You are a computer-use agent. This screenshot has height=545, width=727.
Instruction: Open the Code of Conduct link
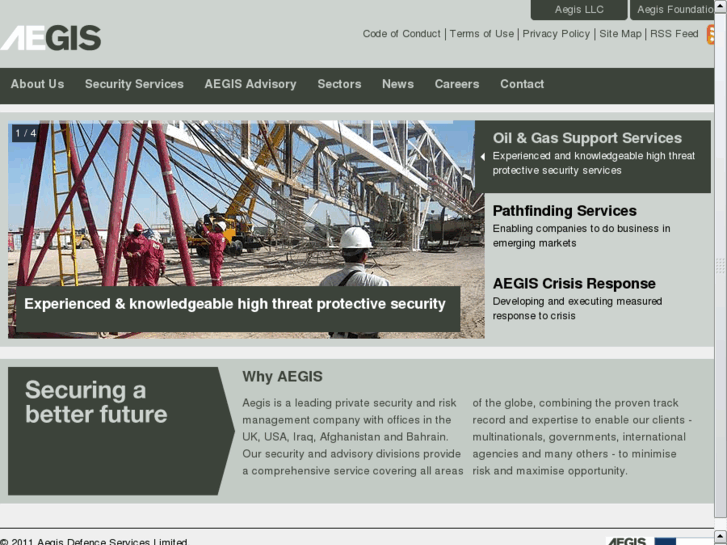click(402, 34)
